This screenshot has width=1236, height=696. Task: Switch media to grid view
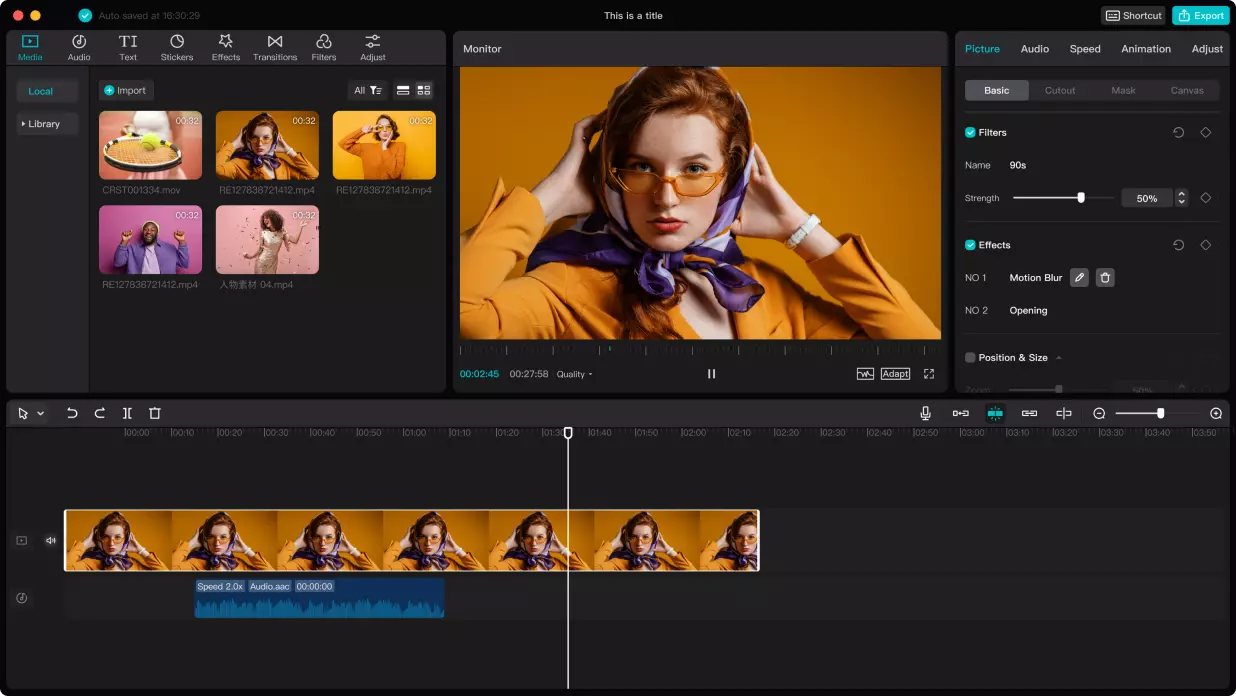(x=424, y=90)
